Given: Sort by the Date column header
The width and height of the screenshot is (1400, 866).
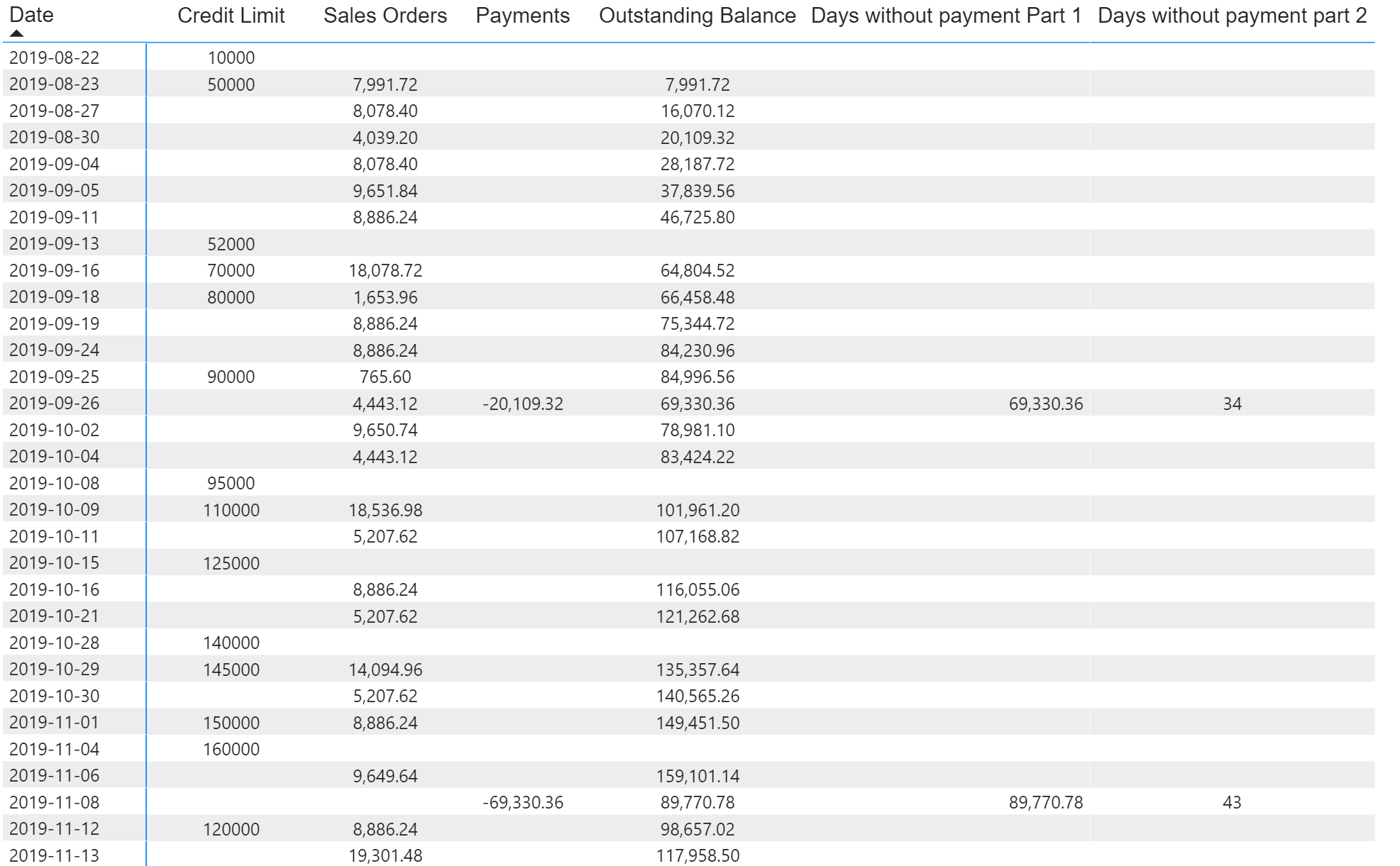Looking at the screenshot, I should [x=31, y=15].
